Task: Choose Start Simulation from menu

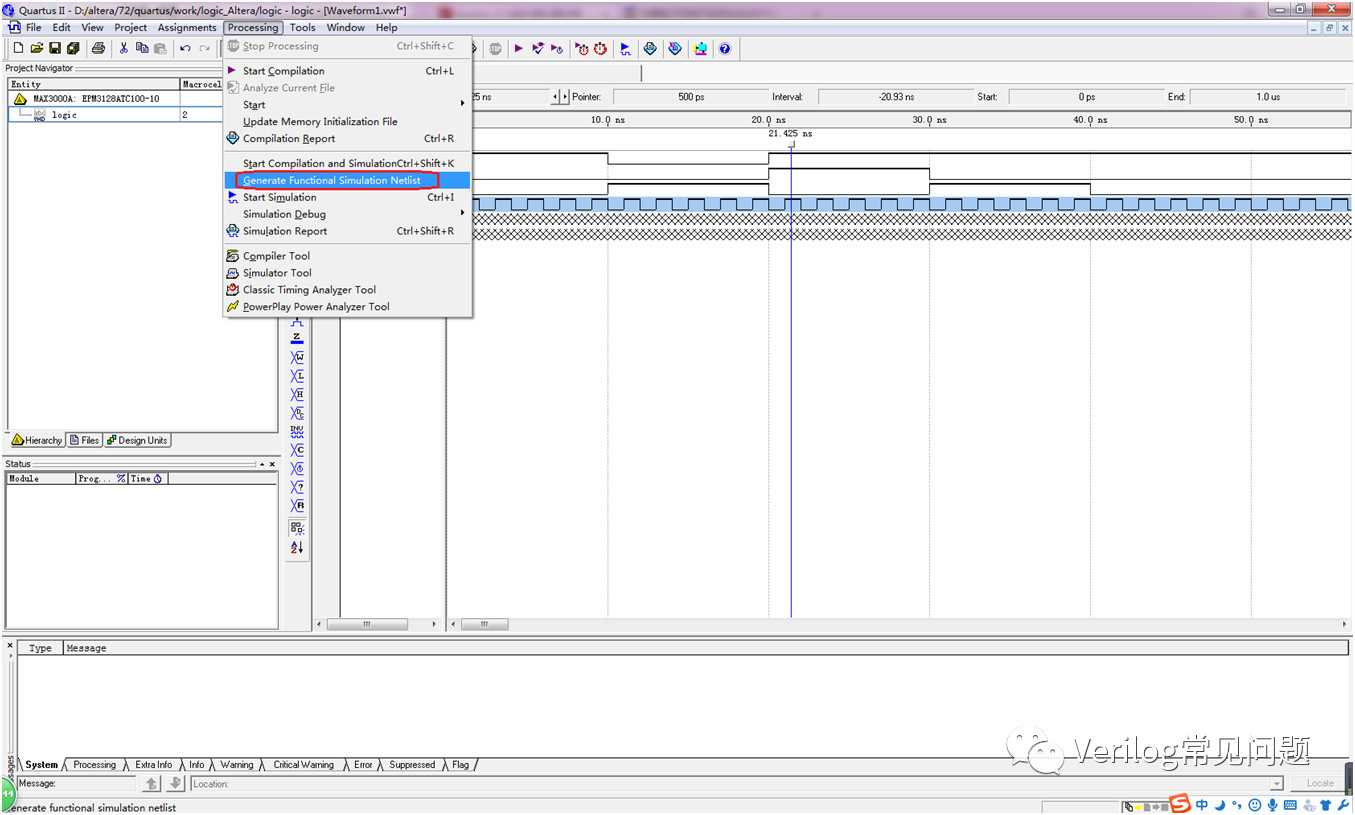Action: (346, 197)
